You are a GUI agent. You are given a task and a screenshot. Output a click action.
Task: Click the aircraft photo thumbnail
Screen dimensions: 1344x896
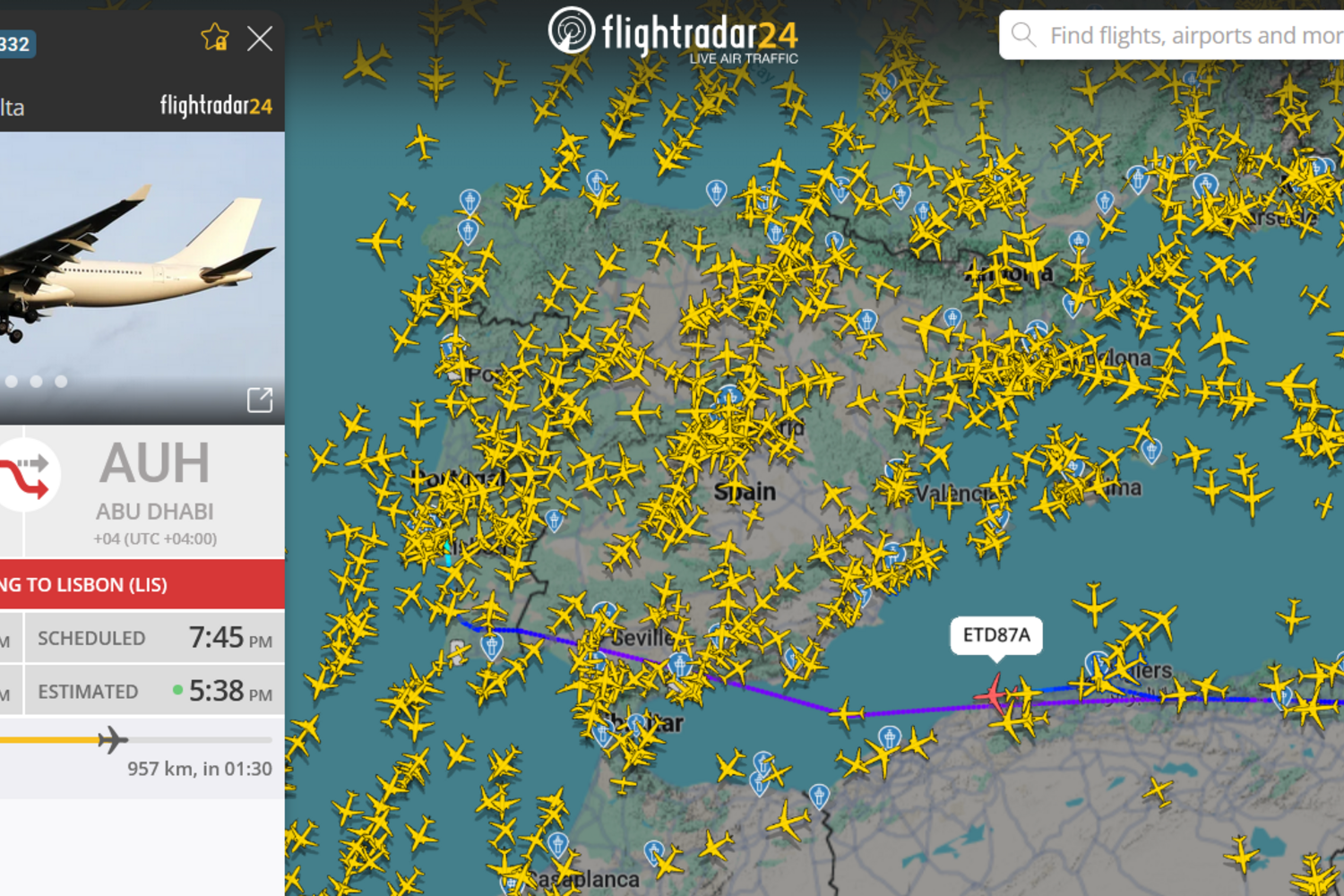tap(142, 278)
